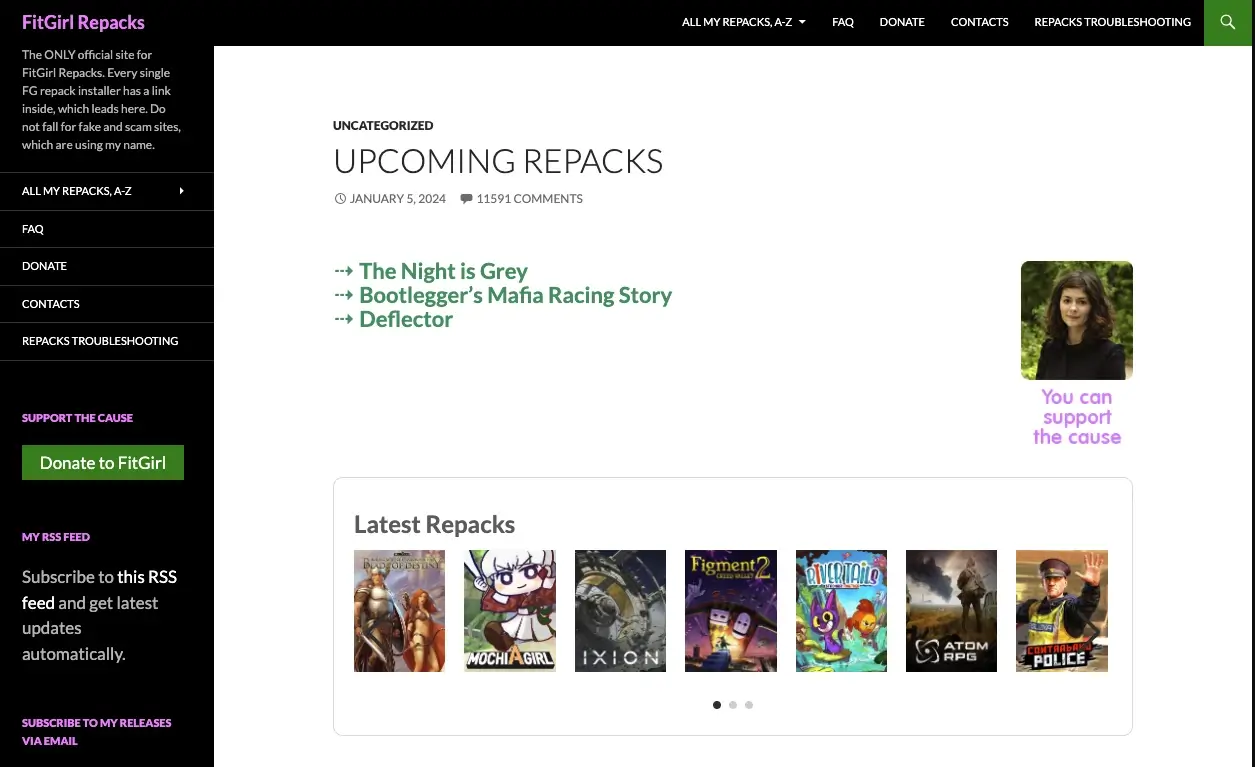Open Repacks Troubleshooting in top navigation
Viewport: 1255px width, 767px height.
(x=1112, y=22)
